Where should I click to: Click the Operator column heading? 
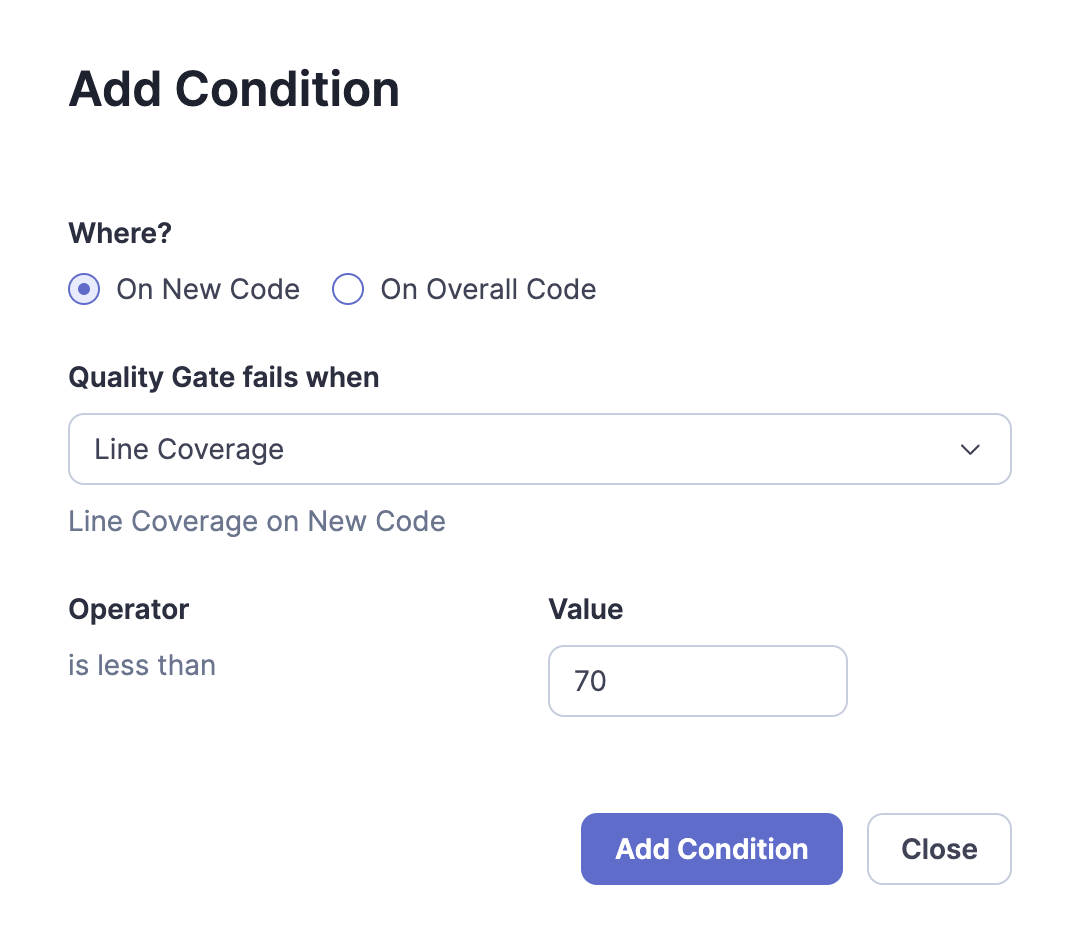coord(128,609)
